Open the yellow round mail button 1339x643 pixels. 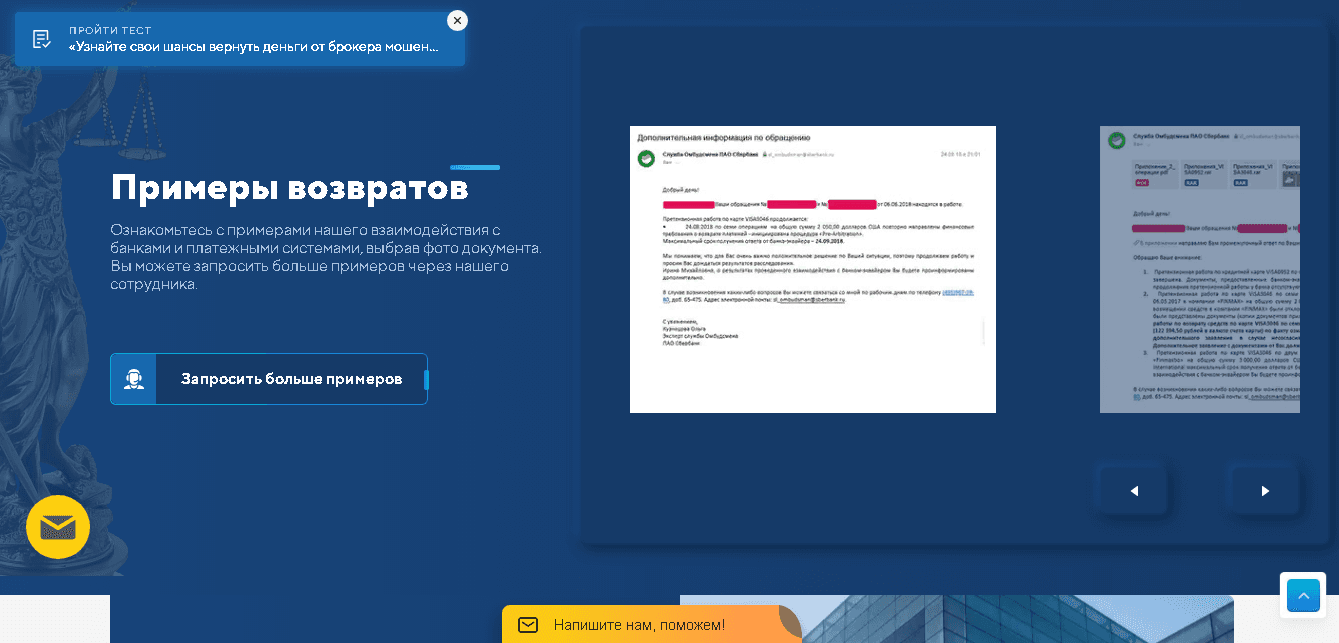click(x=58, y=527)
